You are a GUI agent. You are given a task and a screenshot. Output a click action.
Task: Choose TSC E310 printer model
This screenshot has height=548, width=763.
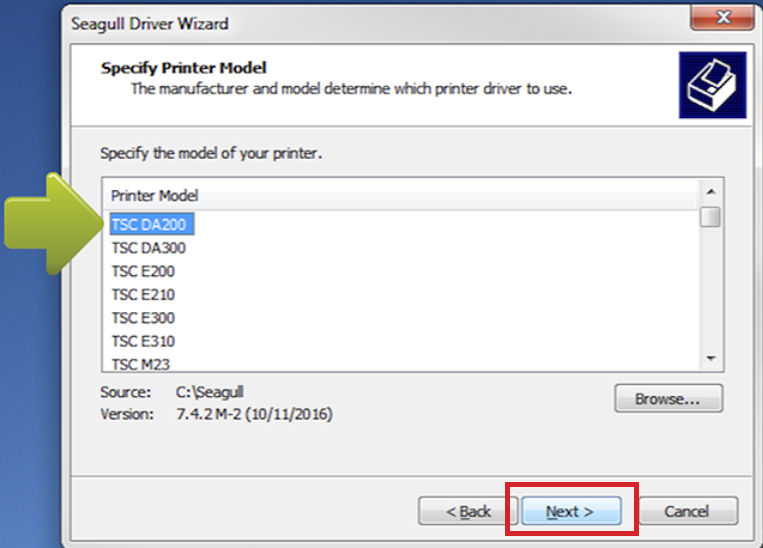(144, 341)
